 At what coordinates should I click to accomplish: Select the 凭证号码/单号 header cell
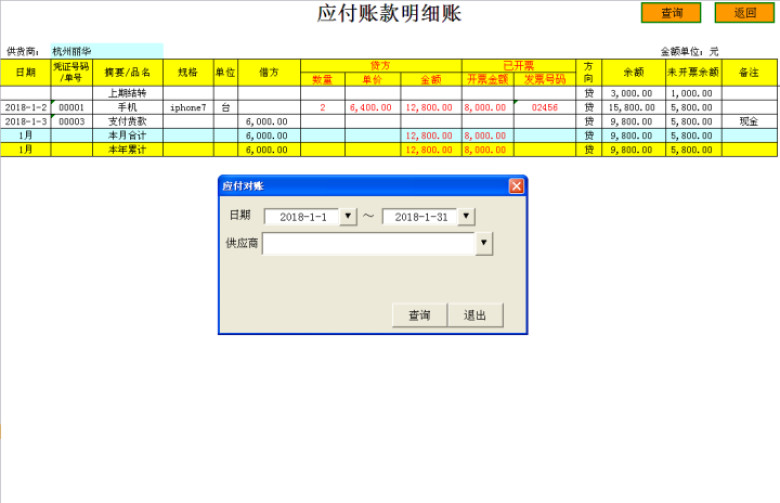(72, 73)
